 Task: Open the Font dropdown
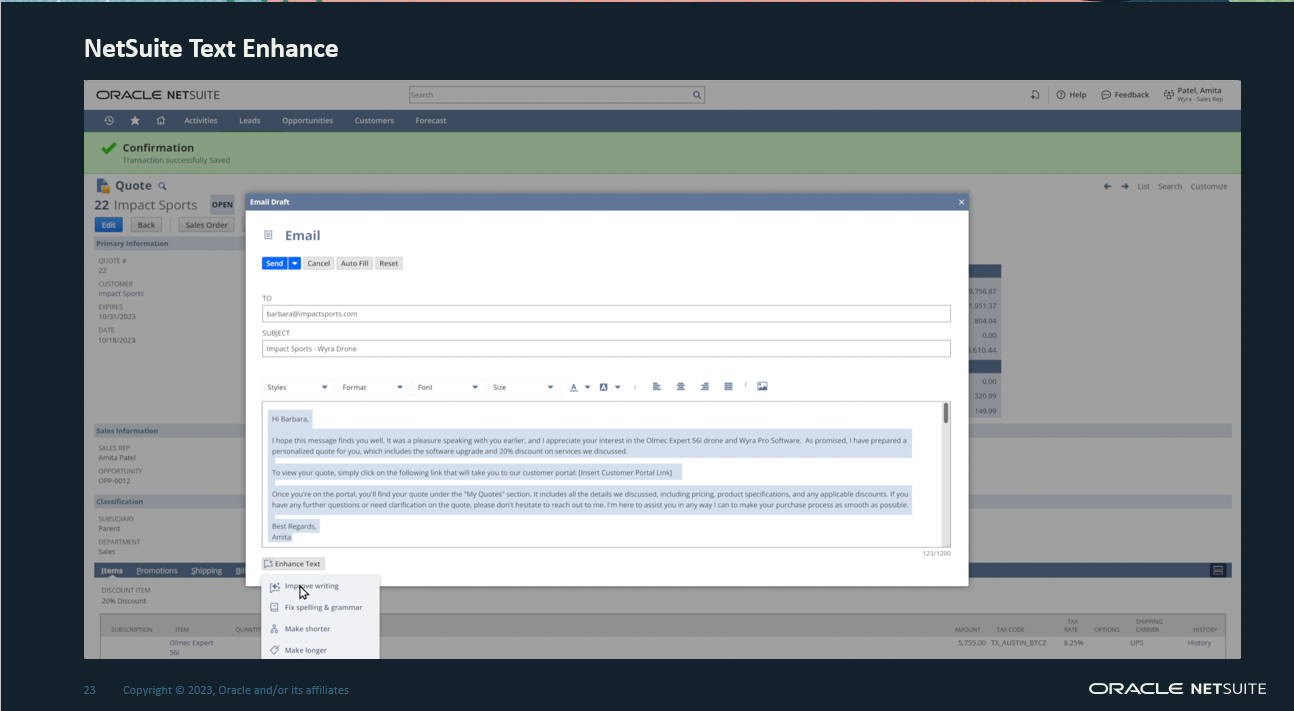pyautogui.click(x=447, y=387)
